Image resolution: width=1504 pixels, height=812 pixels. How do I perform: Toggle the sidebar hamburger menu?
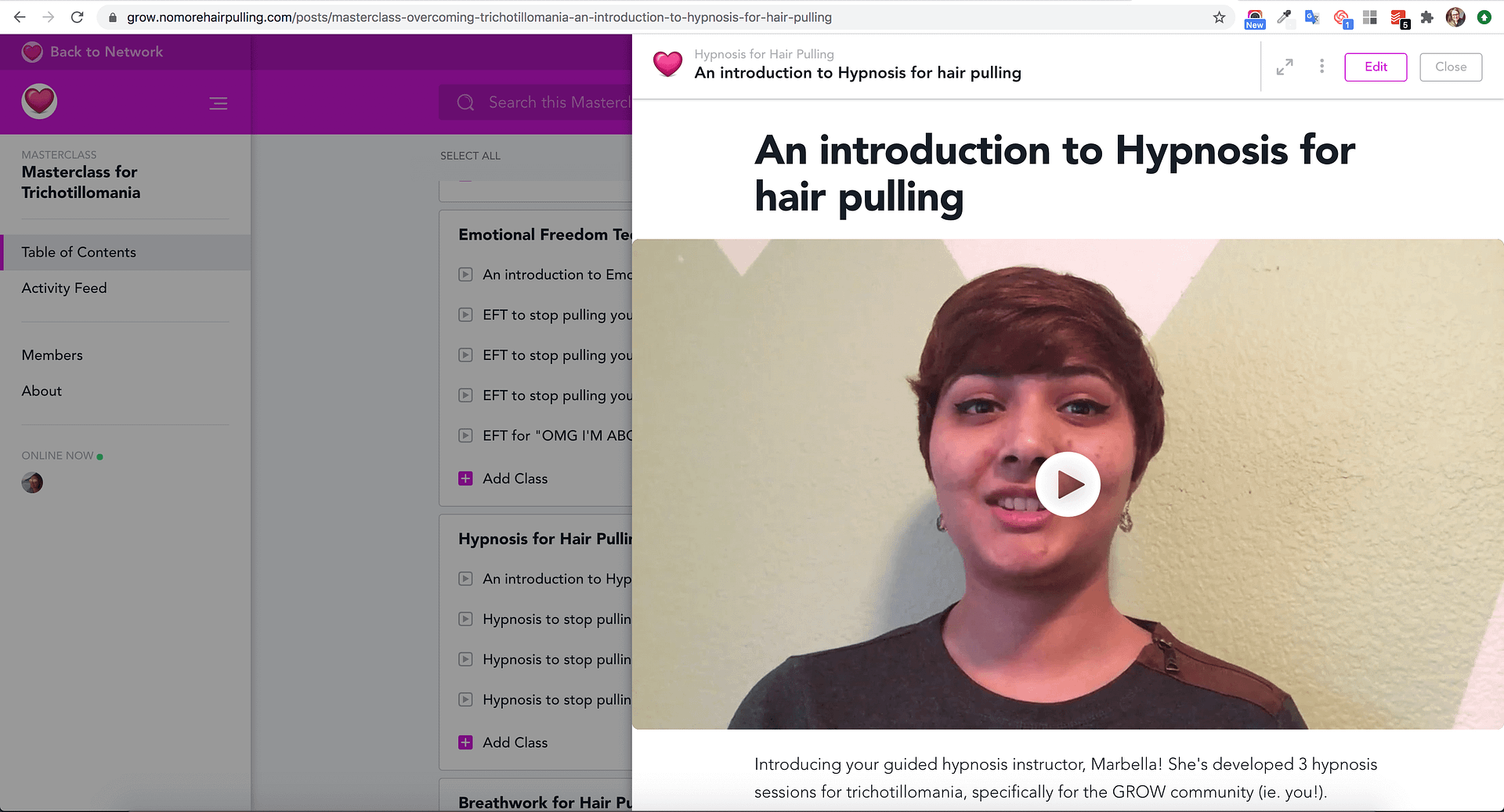point(219,103)
